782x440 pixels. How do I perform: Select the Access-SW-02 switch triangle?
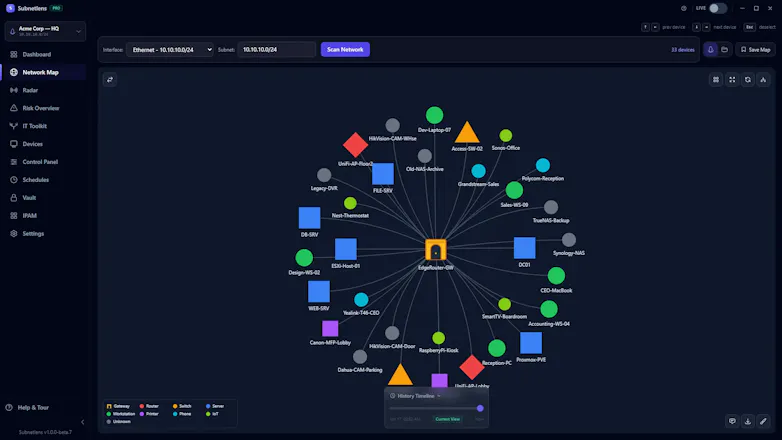tap(467, 134)
